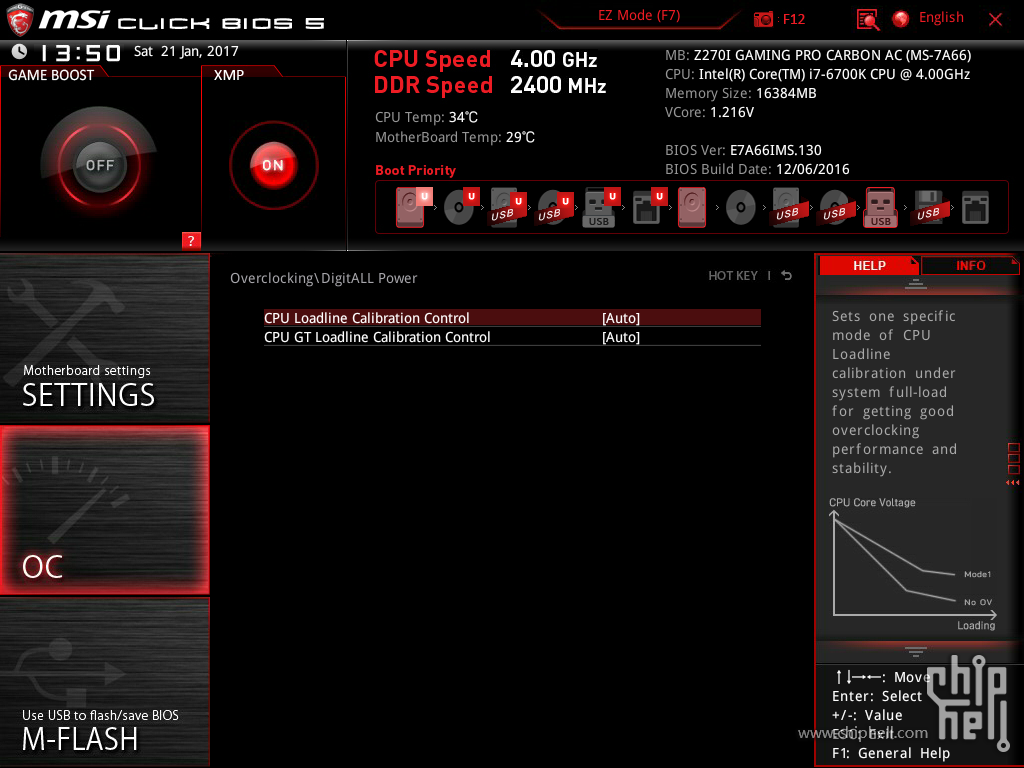Switch to the HELP tab
The image size is (1024, 768).
[x=869, y=265]
